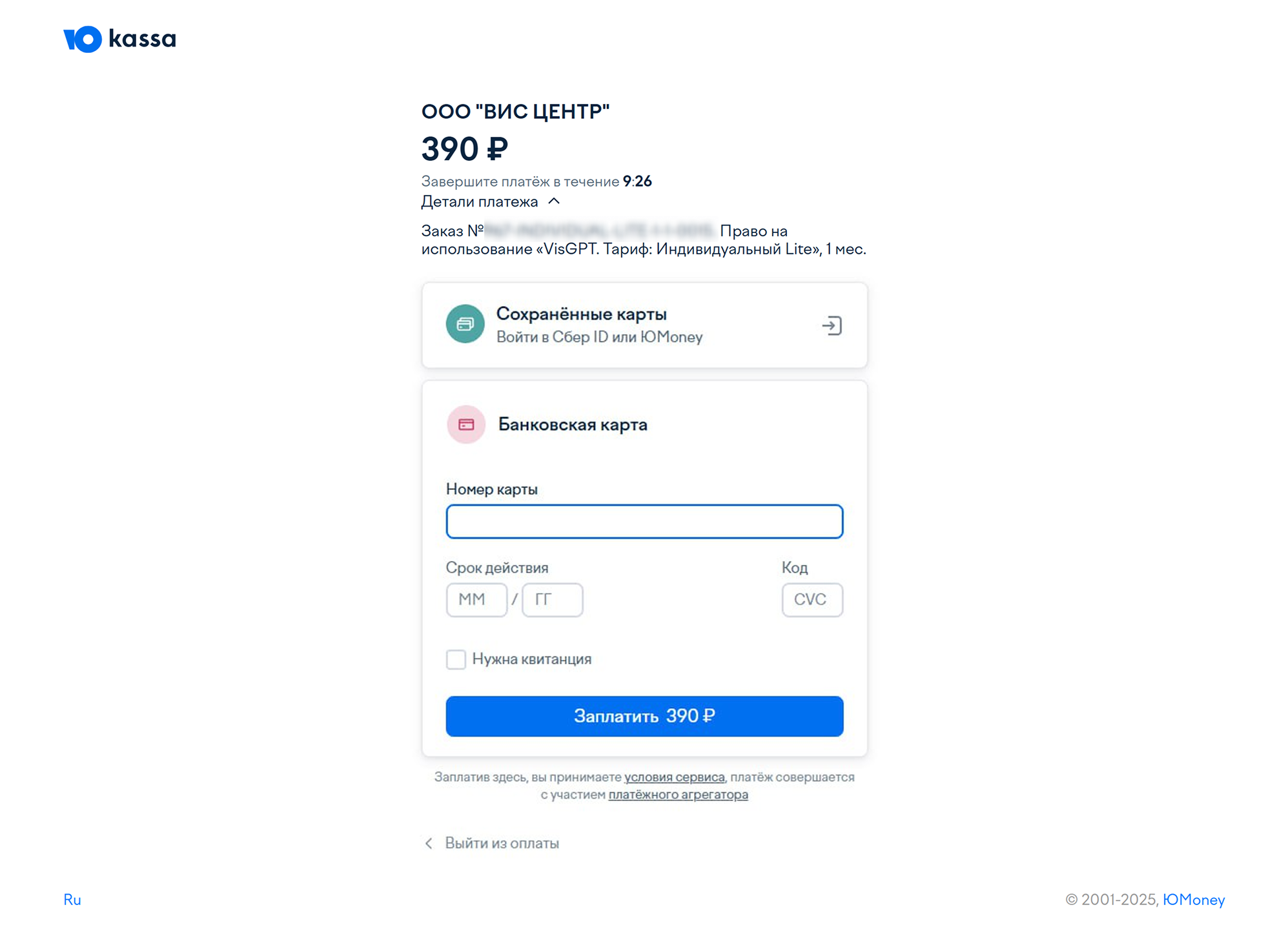Click the CVC code field
The width and height of the screenshot is (1288, 947).
click(812, 600)
